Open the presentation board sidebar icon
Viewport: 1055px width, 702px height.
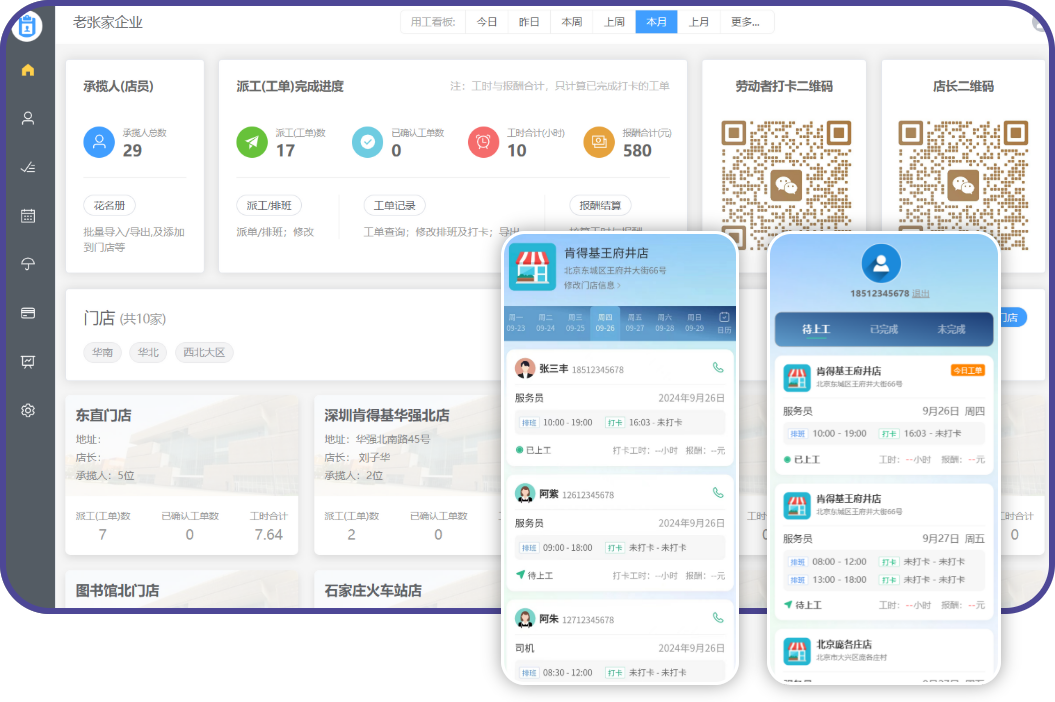tap(28, 362)
